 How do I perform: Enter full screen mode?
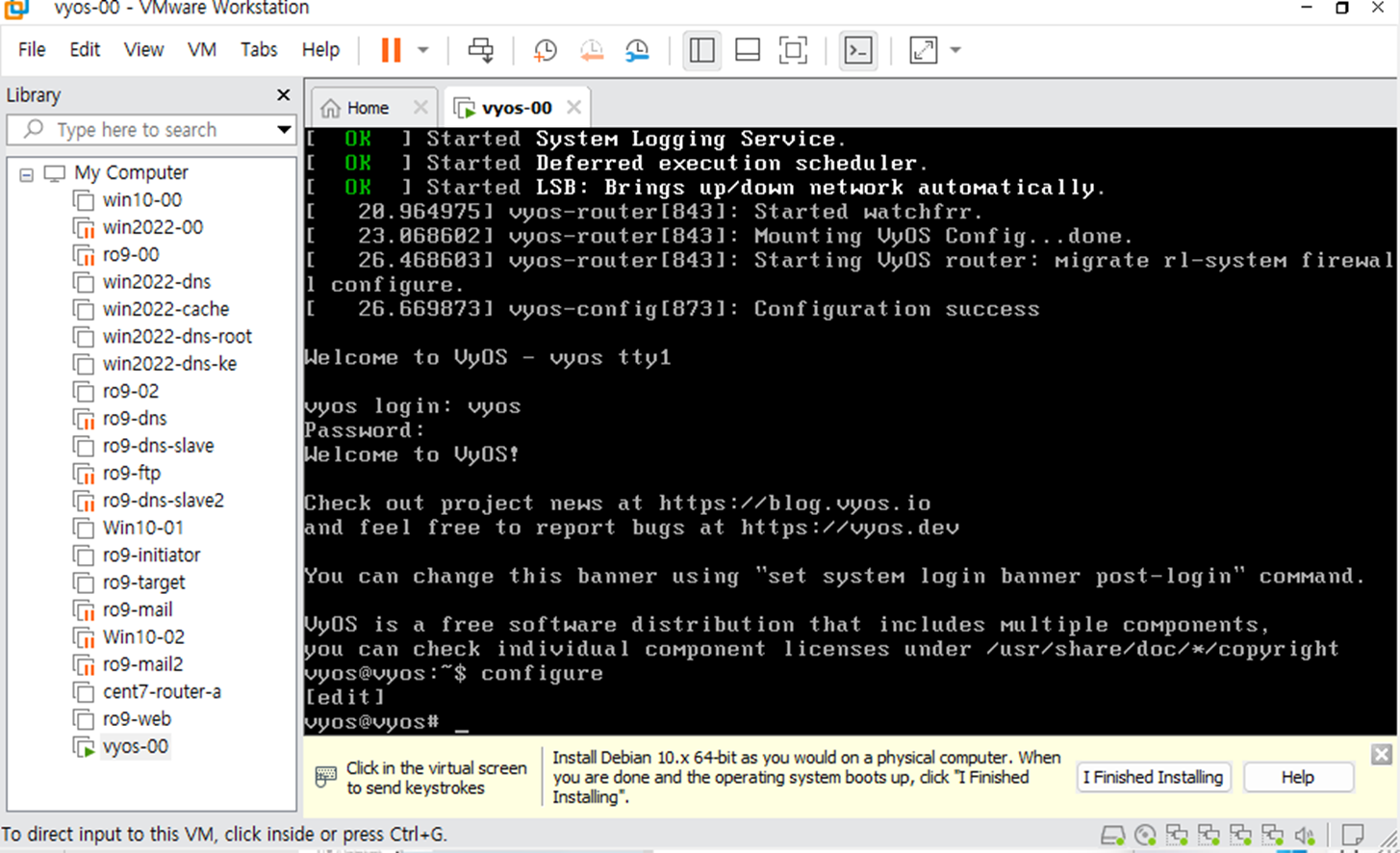click(793, 50)
